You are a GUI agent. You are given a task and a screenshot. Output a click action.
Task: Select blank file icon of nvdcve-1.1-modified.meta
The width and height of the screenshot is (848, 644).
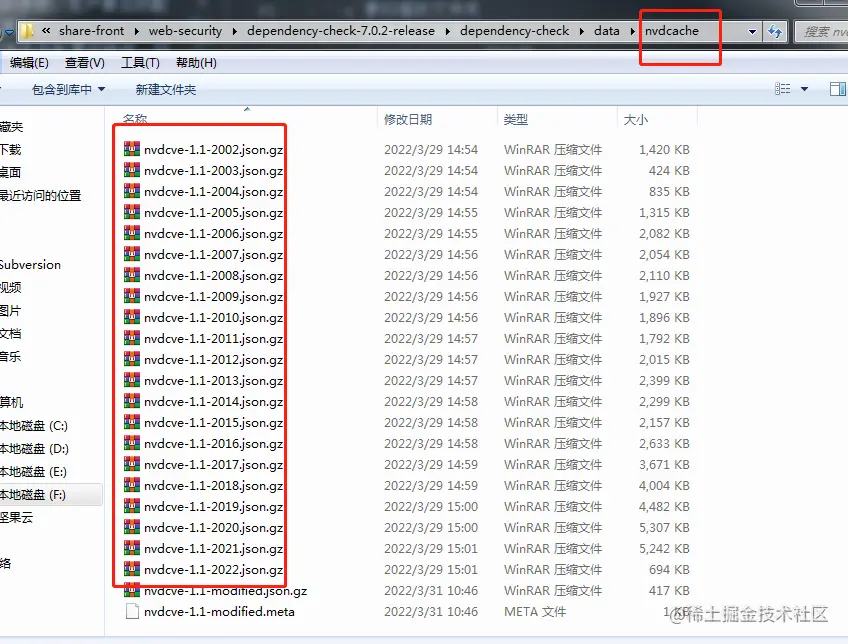pos(132,612)
